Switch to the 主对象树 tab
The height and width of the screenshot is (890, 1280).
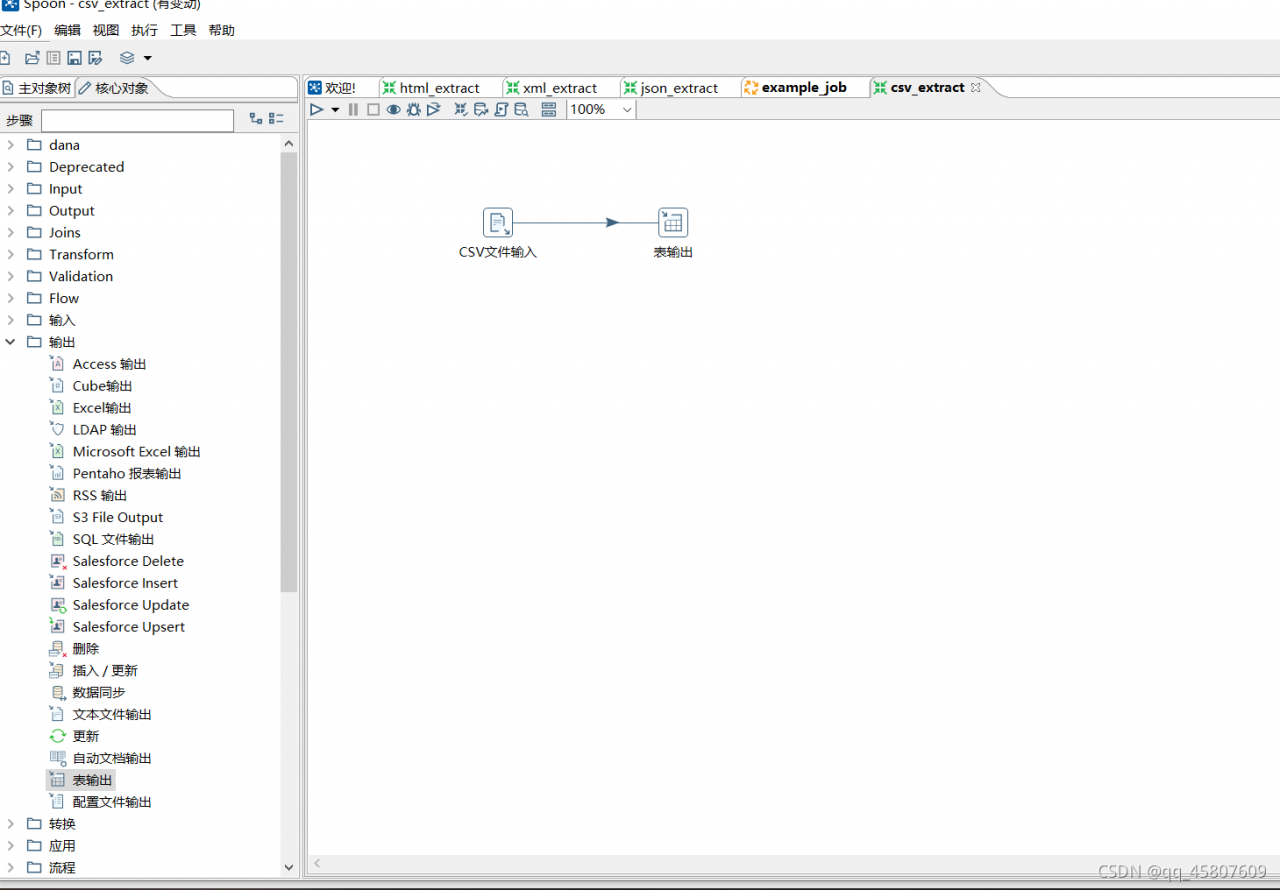tap(37, 88)
